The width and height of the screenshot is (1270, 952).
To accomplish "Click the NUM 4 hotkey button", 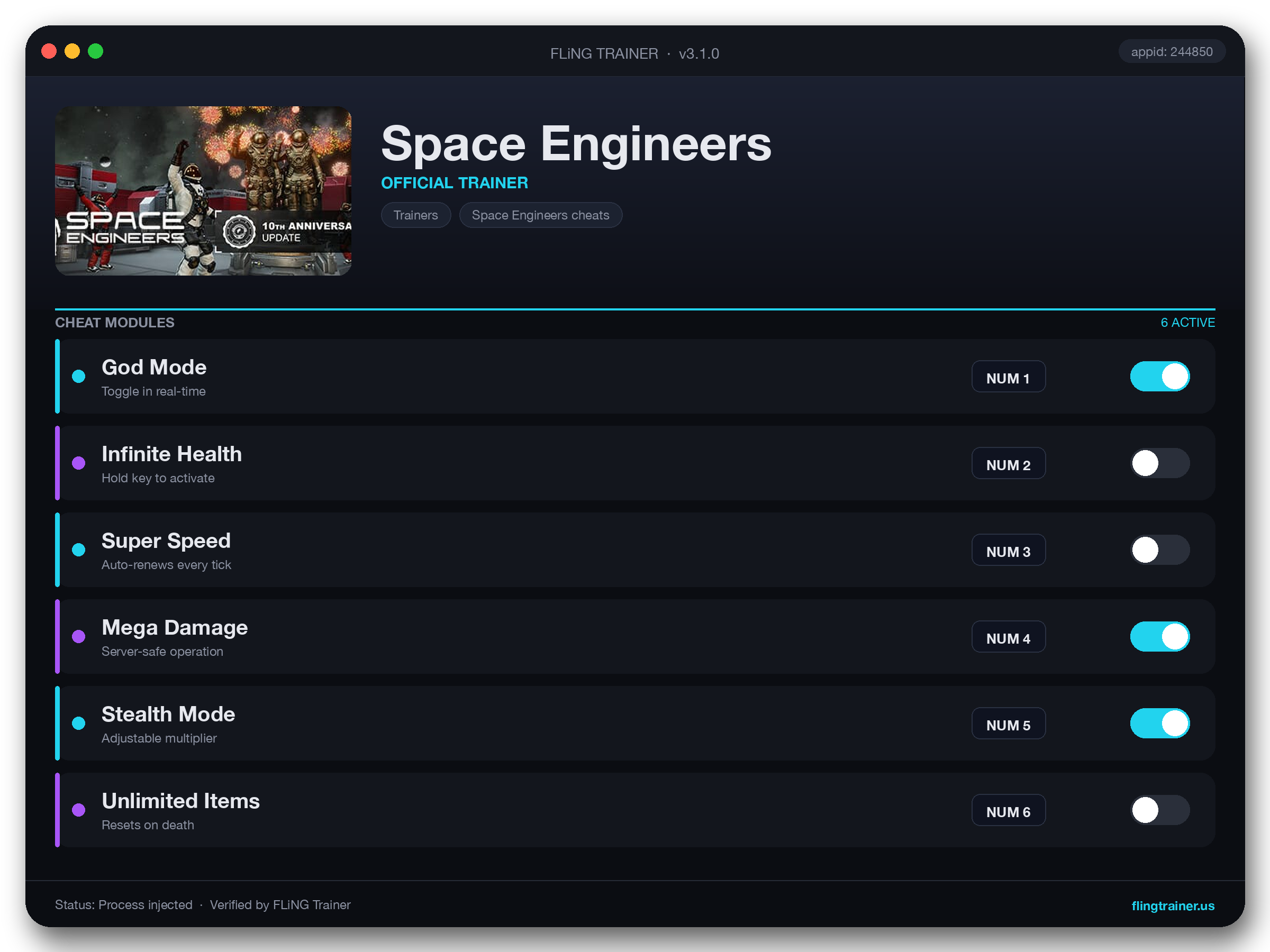I will pyautogui.click(x=1008, y=636).
